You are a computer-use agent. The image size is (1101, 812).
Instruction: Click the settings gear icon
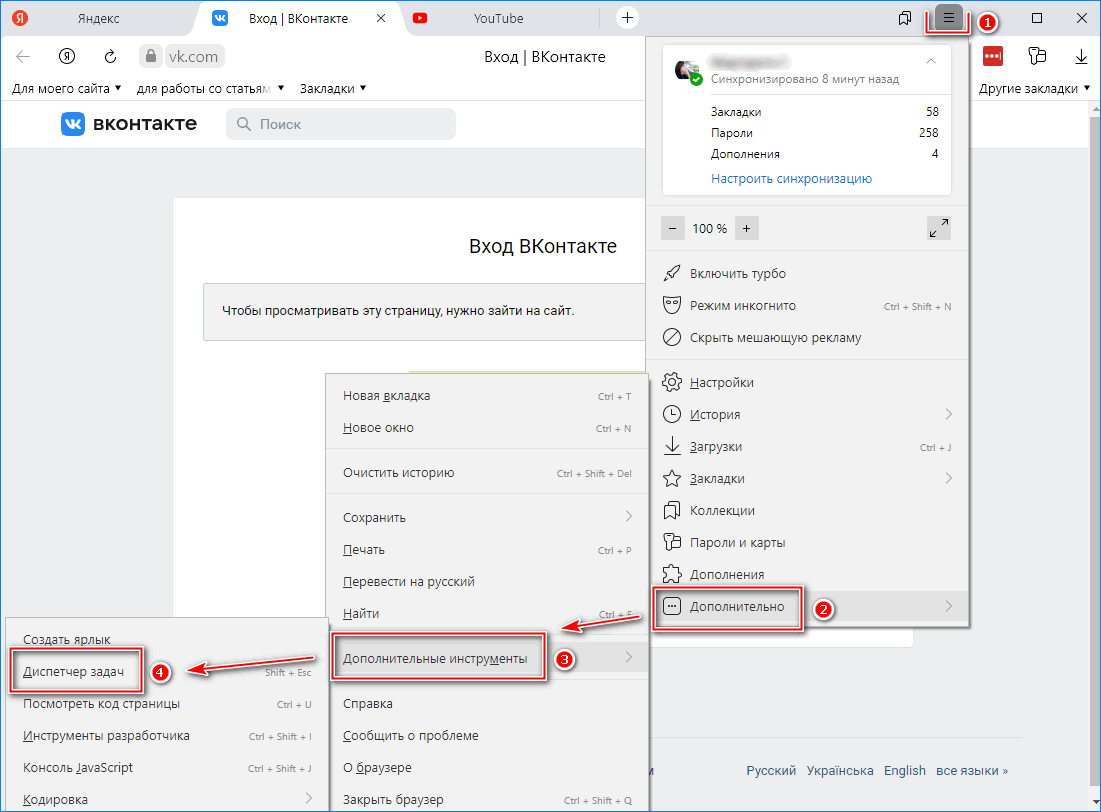pyautogui.click(x=672, y=382)
